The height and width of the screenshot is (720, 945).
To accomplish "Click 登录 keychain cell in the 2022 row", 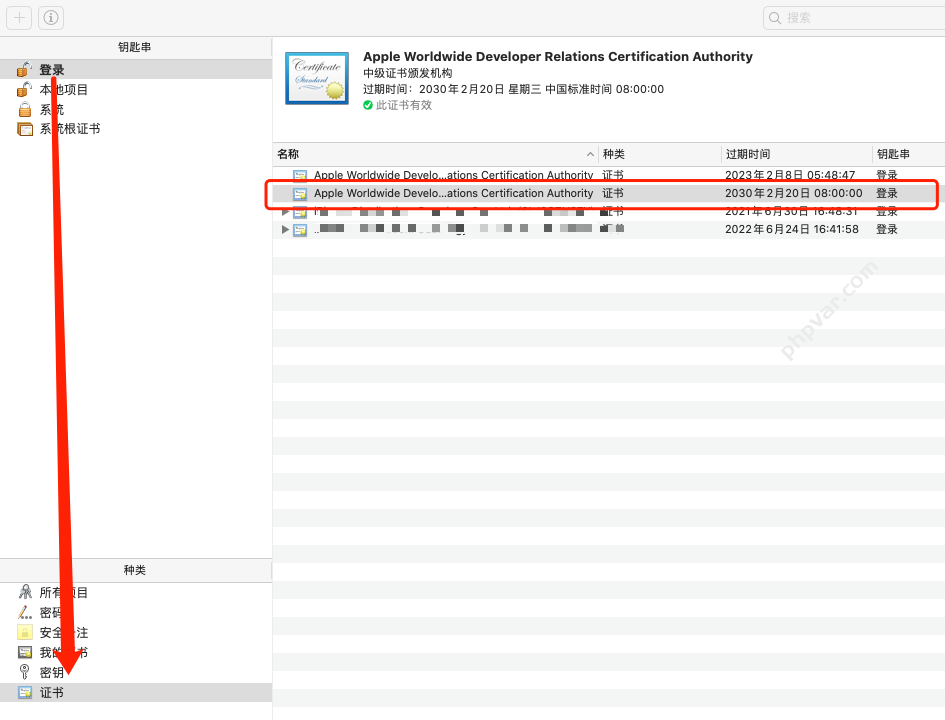I will coord(887,230).
